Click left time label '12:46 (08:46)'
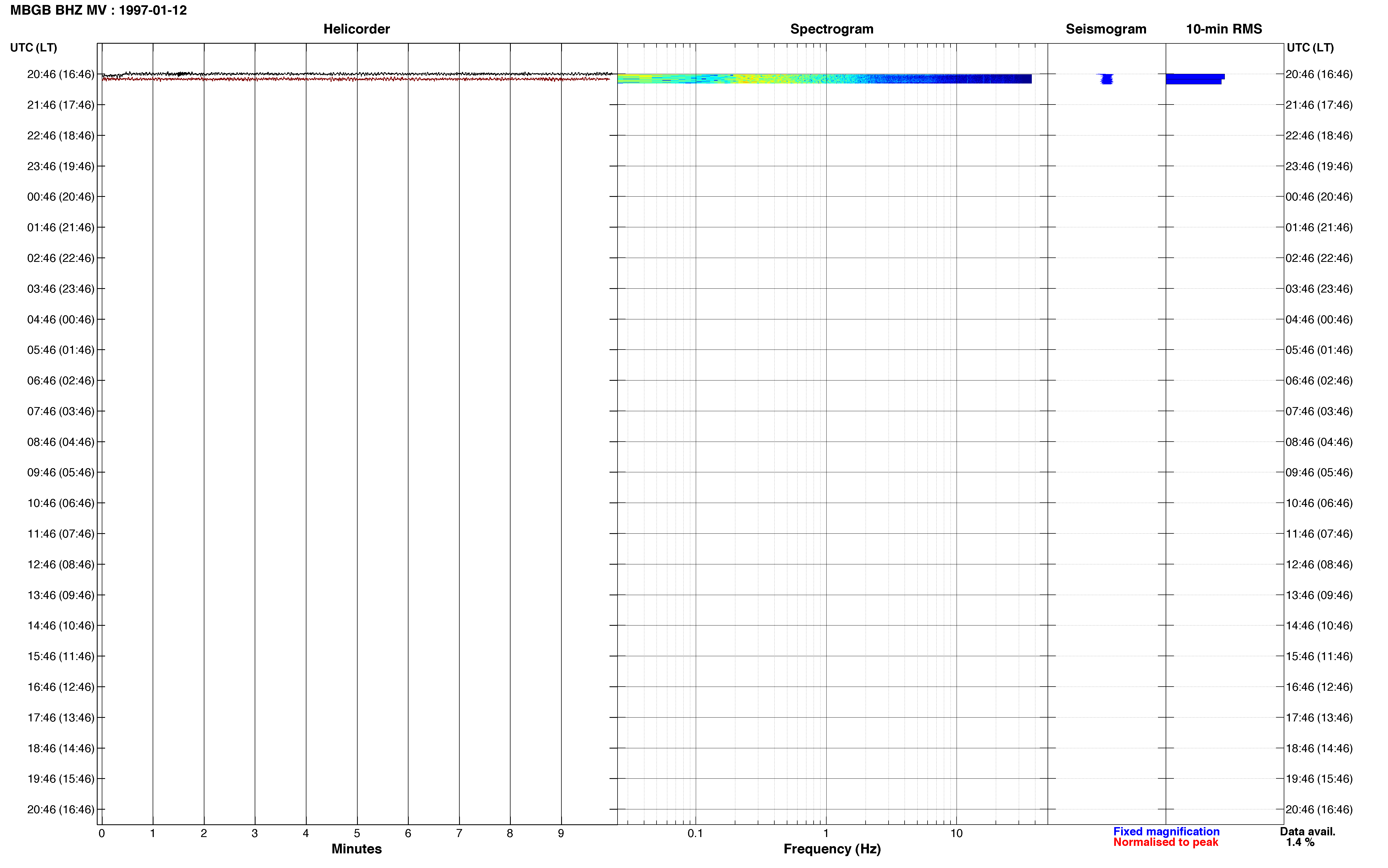Screen dimensions: 1388x868 [61, 564]
